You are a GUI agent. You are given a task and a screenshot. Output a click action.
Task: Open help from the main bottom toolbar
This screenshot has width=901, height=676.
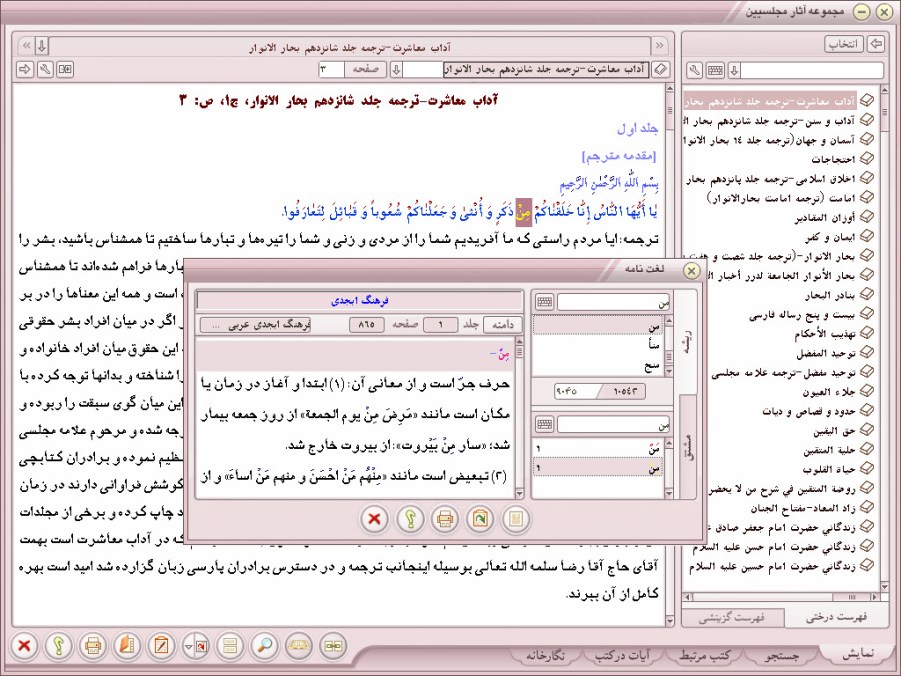pos(59,646)
